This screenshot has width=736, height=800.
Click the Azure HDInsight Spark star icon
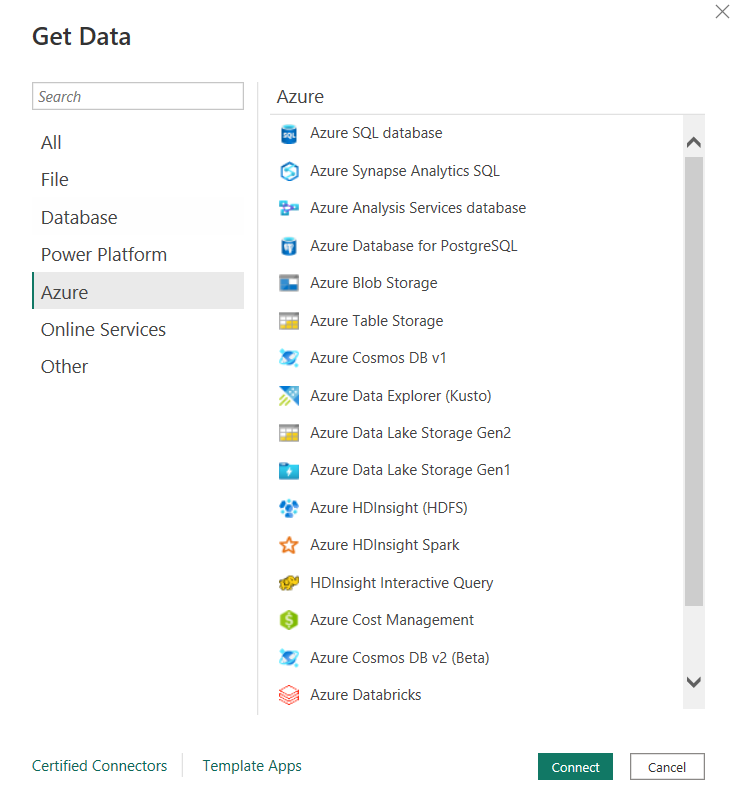[289, 545]
